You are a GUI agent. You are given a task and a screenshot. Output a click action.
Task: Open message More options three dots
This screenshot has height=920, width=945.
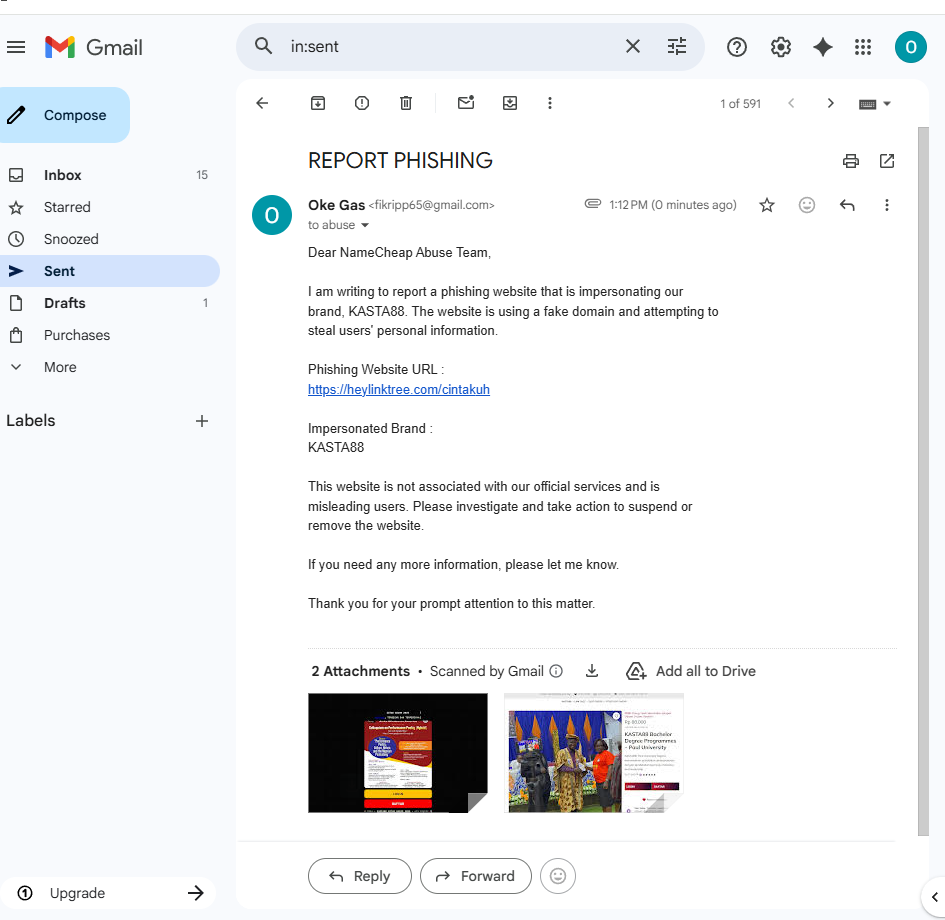tap(887, 205)
